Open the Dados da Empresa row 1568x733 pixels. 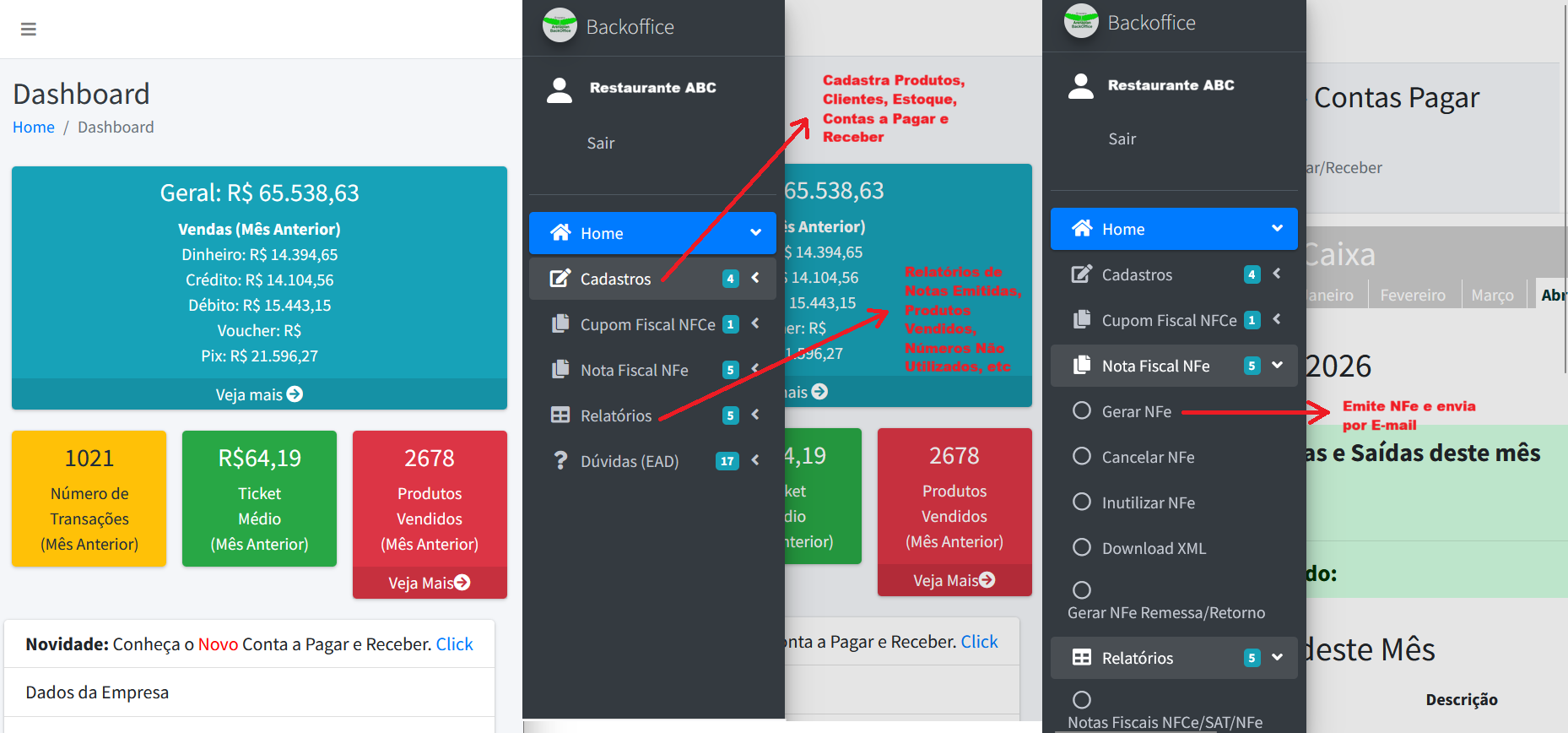97,692
